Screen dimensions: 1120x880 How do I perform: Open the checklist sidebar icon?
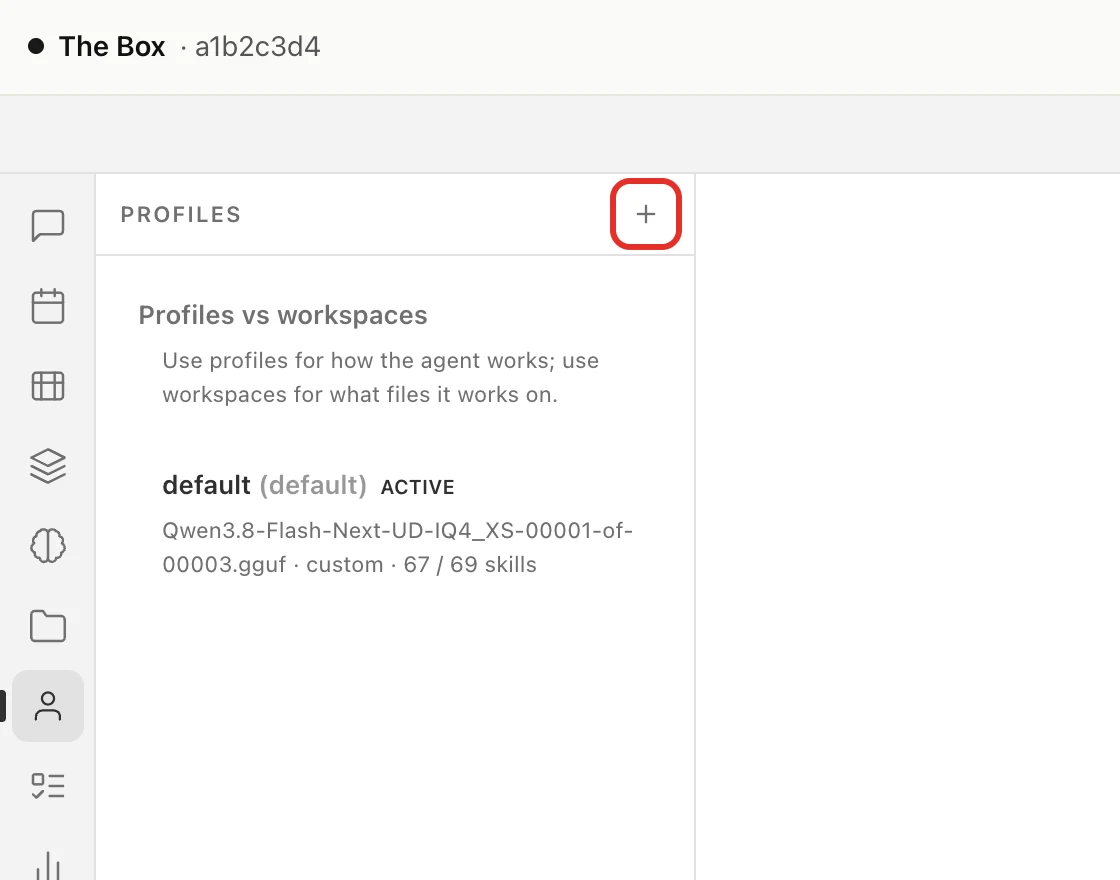coord(48,786)
